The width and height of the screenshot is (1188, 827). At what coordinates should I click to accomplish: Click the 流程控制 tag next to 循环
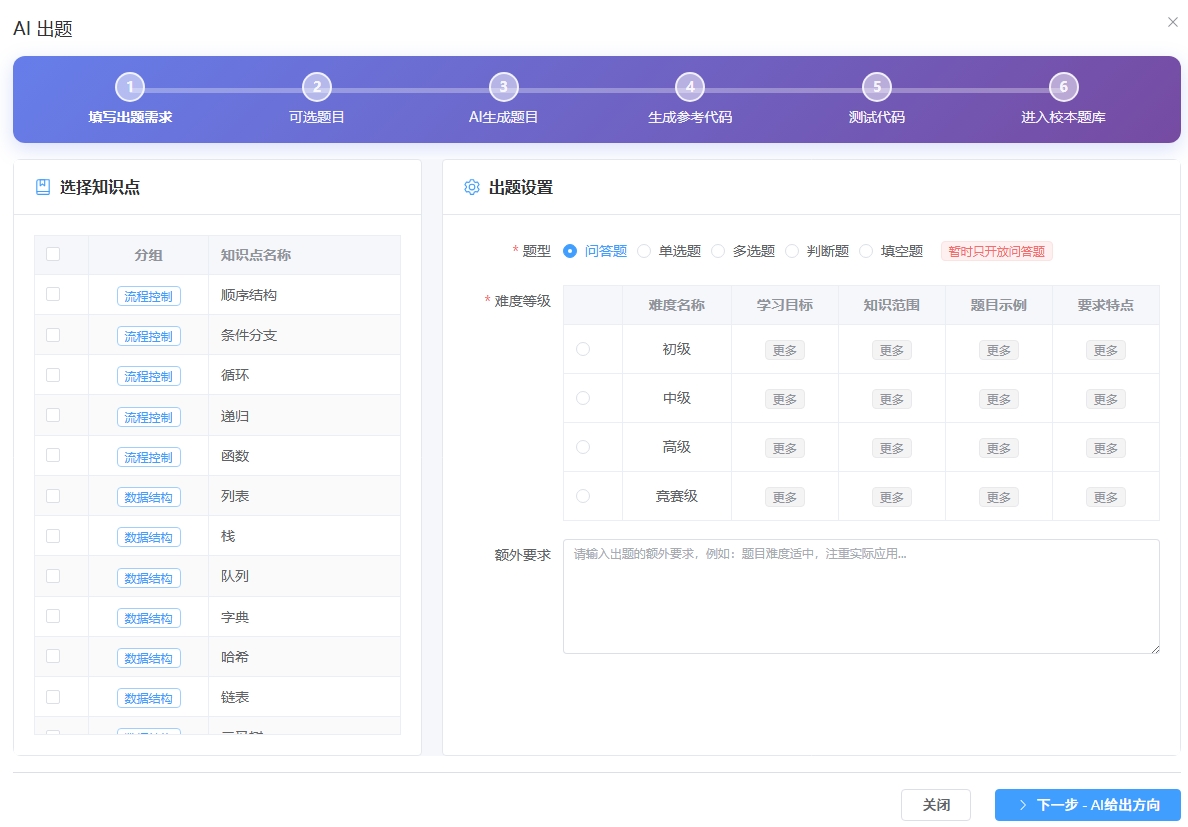coord(148,376)
